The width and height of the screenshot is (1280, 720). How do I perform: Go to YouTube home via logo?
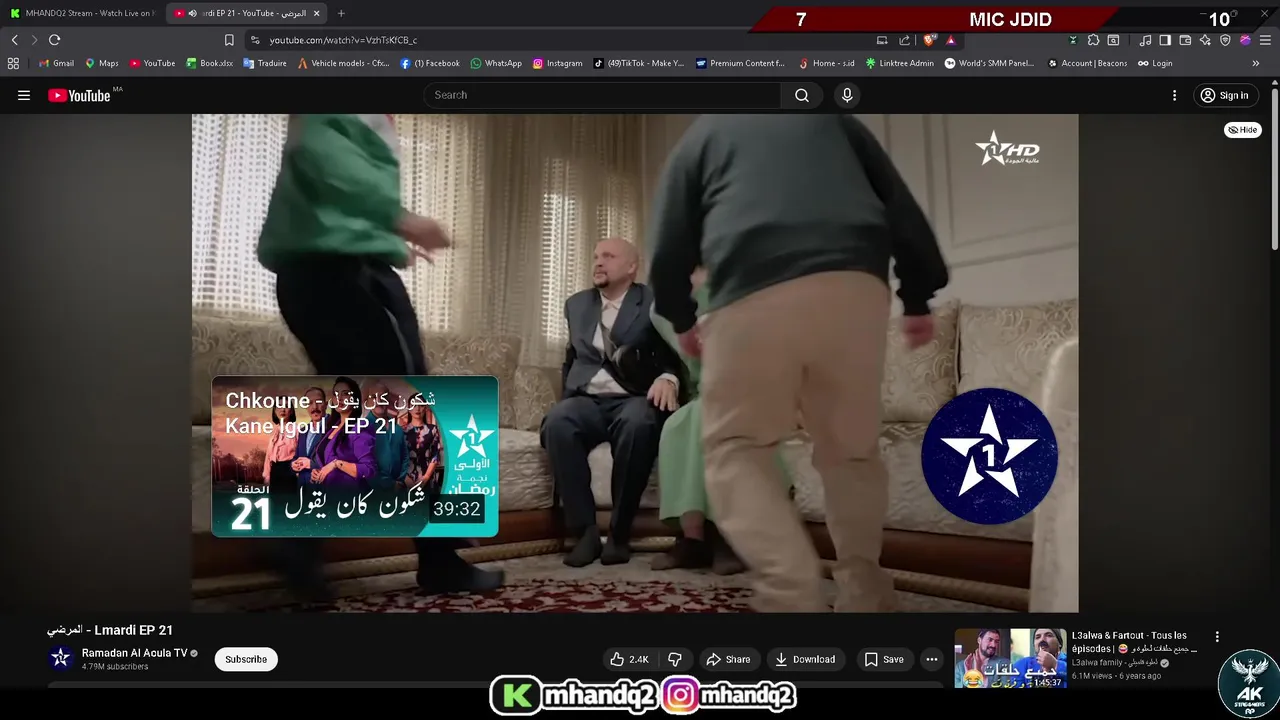coord(79,95)
